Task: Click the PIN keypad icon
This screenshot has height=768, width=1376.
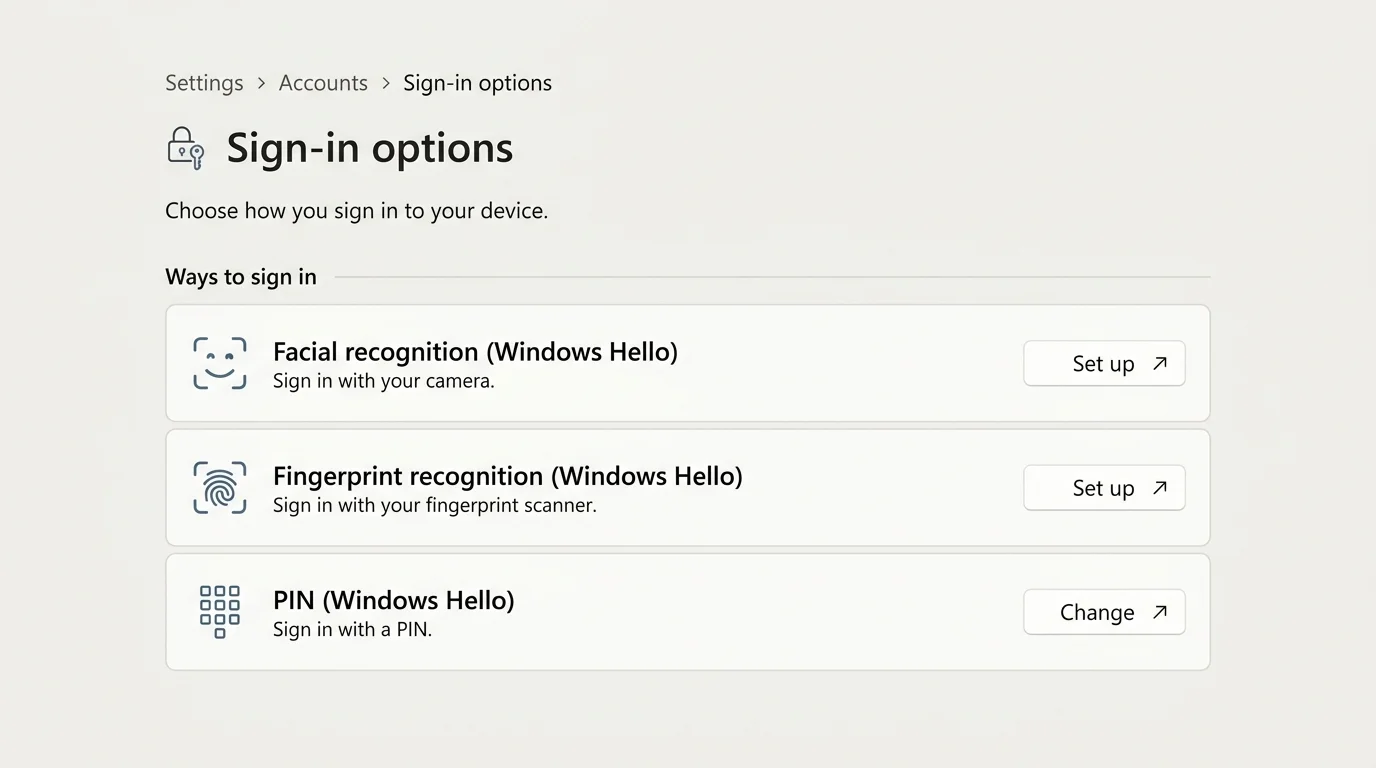Action: coord(220,611)
